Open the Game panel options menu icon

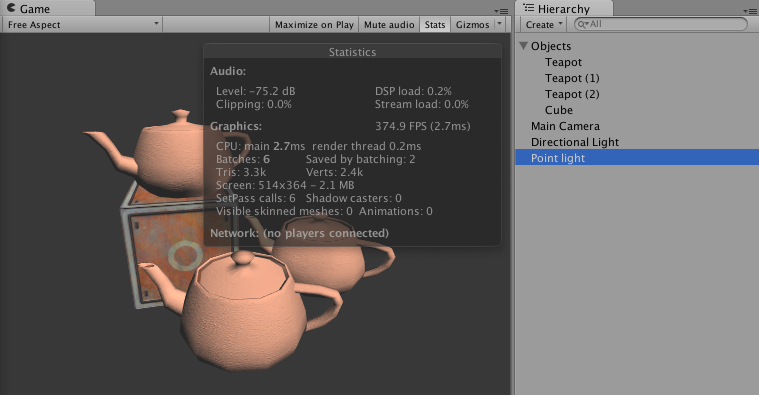(501, 11)
